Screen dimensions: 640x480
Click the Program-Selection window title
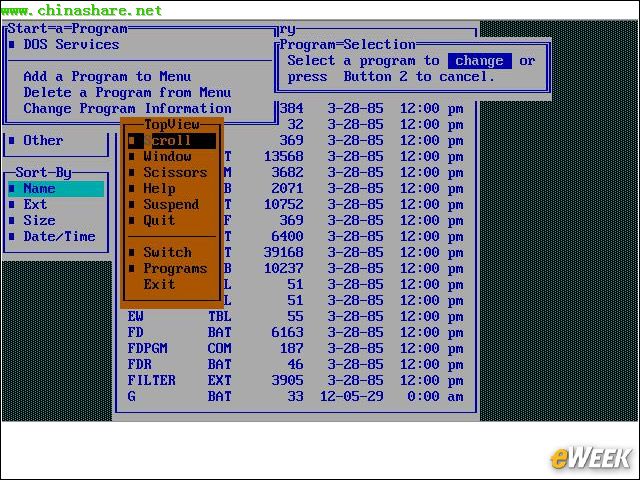(x=348, y=44)
